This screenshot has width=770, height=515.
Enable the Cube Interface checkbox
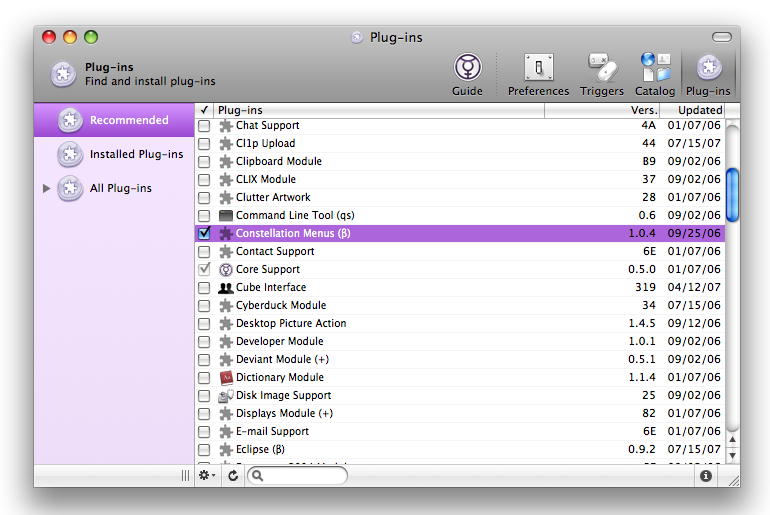coord(204,288)
